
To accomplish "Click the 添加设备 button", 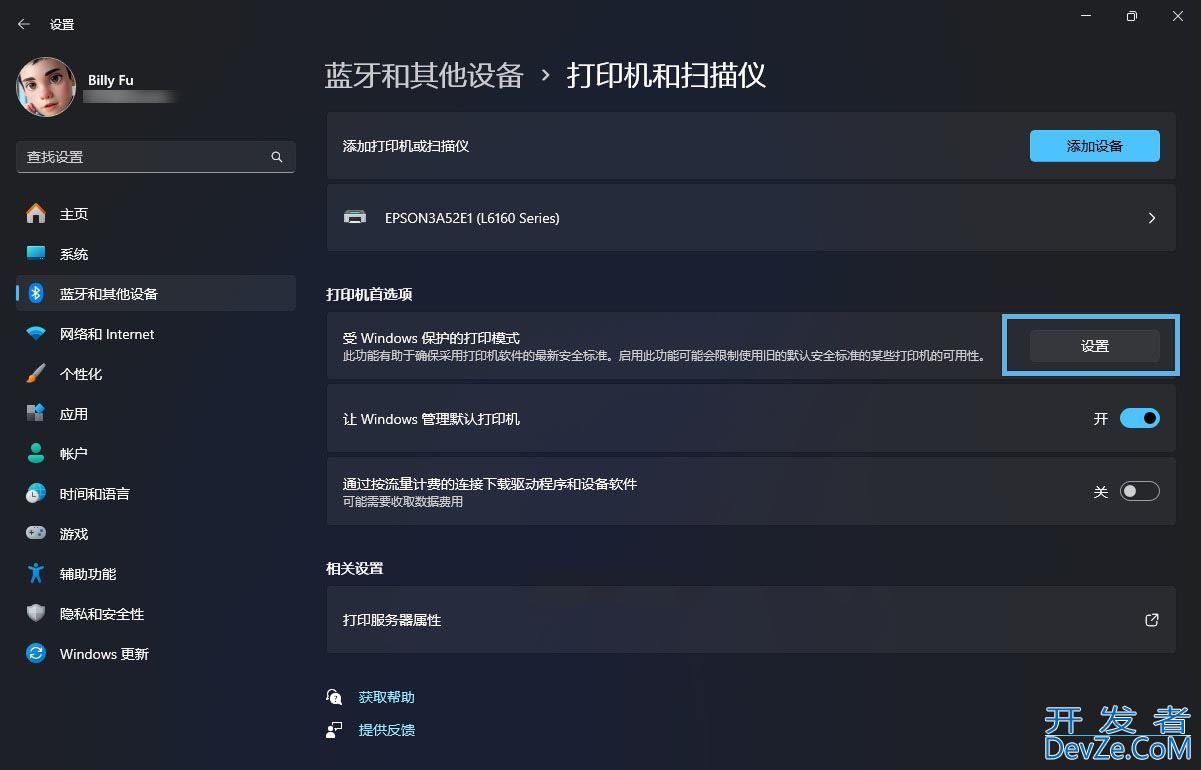I will tap(1095, 146).
